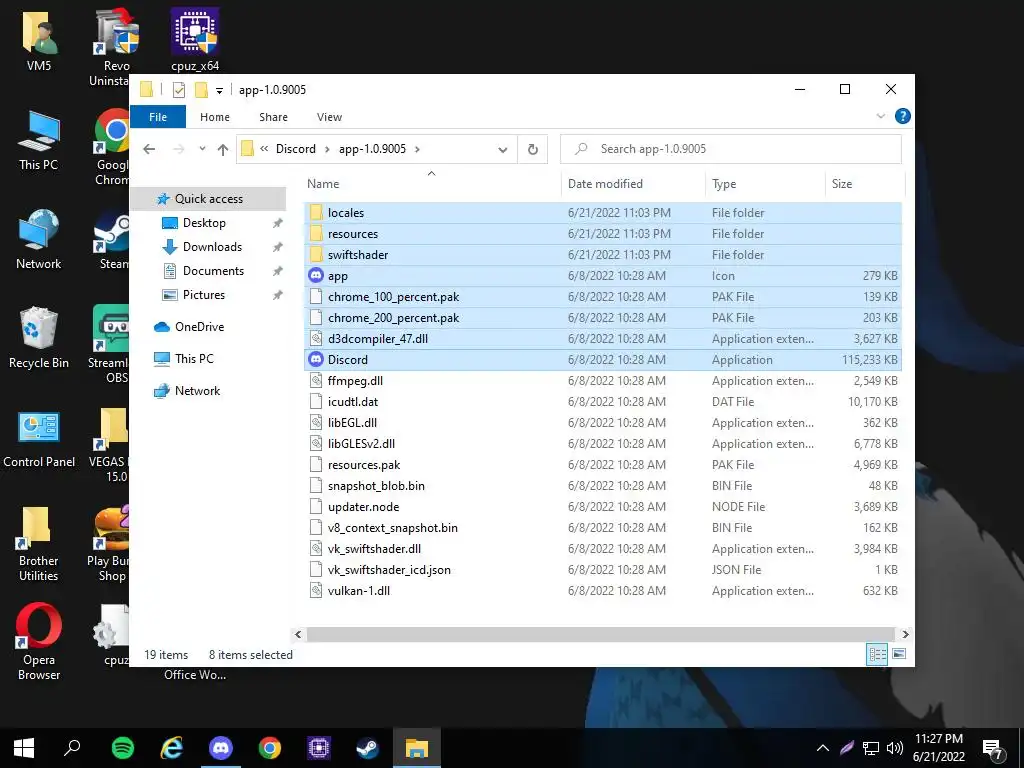Expand the address bar history dropdown
This screenshot has height=768, width=1024.
[503, 150]
